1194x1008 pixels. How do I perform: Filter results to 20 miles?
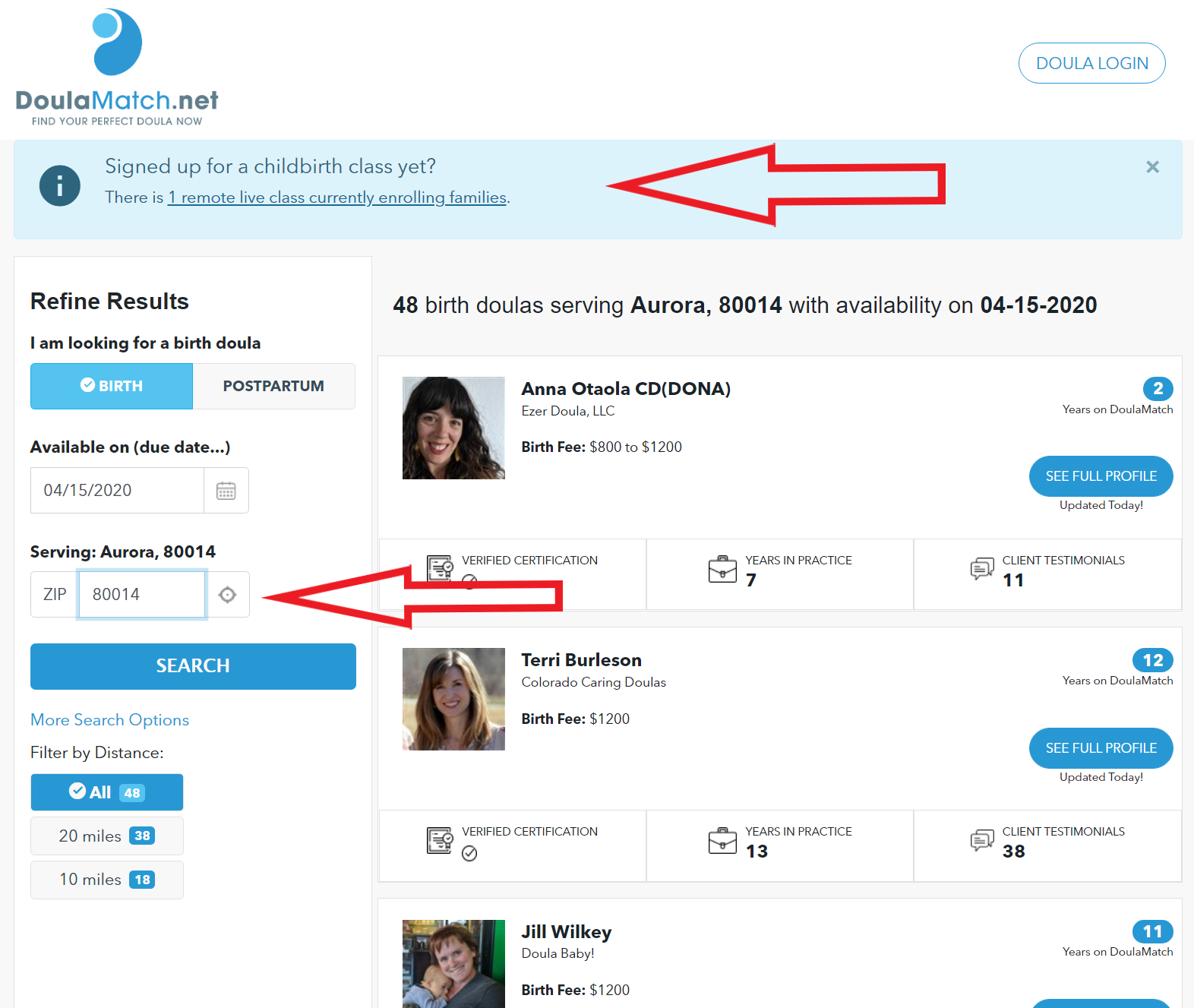(x=107, y=836)
